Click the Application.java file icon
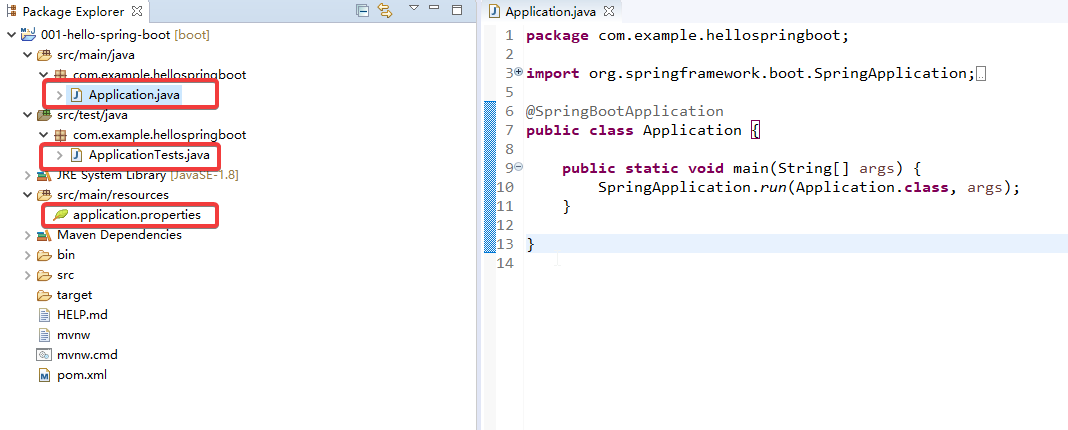Image resolution: width=1068 pixels, height=430 pixels. click(x=76, y=95)
